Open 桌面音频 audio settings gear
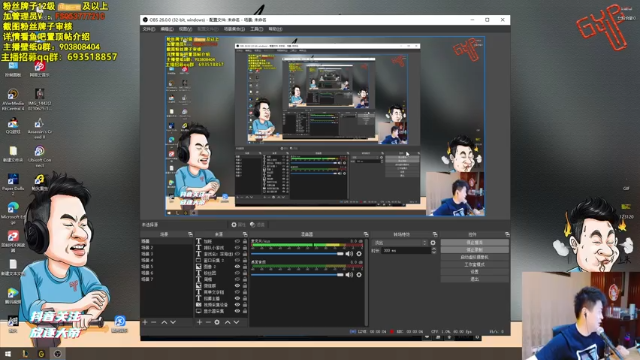 pyautogui.click(x=359, y=275)
